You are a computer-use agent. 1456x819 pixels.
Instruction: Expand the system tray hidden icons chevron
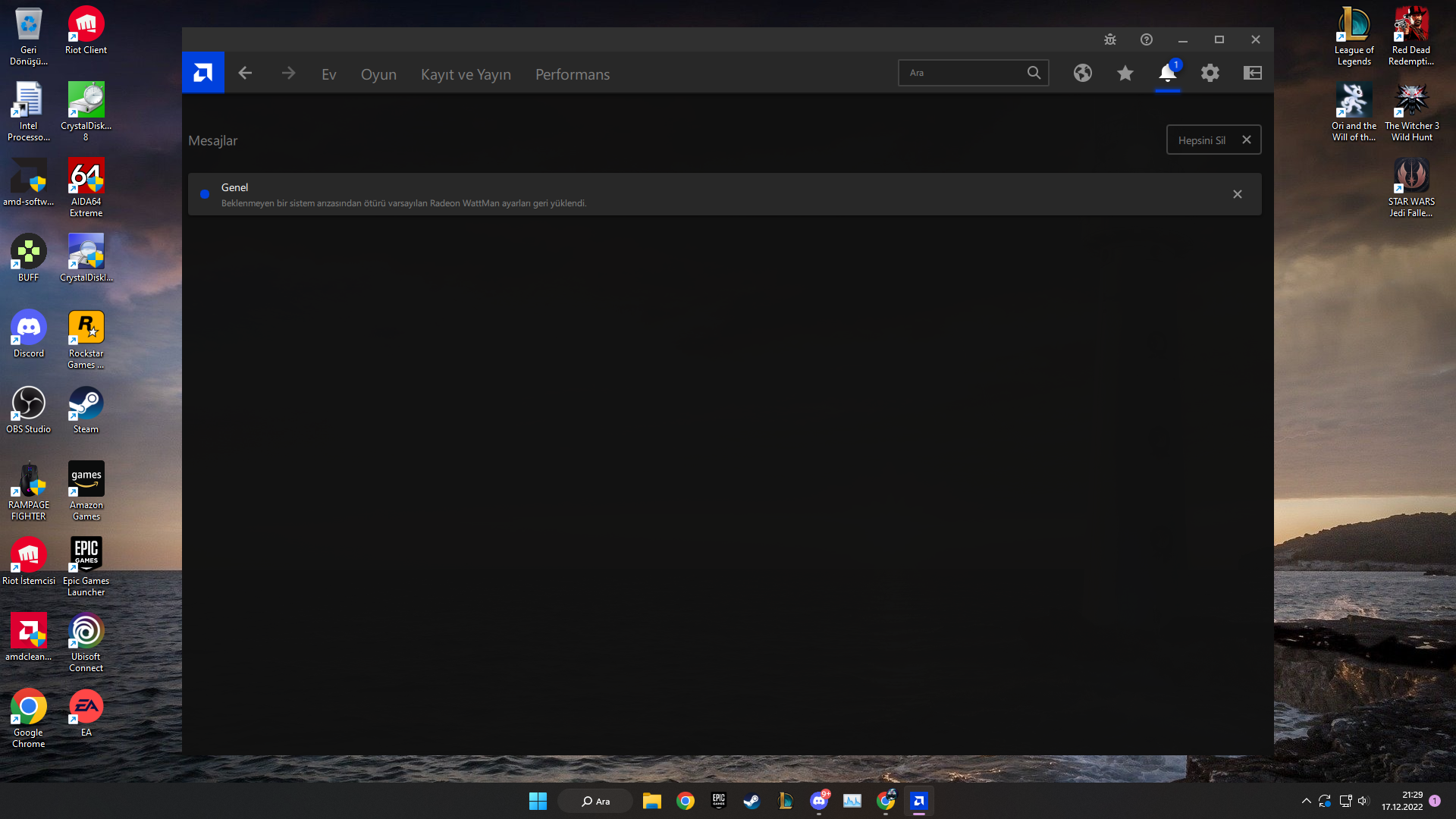pyautogui.click(x=1306, y=801)
